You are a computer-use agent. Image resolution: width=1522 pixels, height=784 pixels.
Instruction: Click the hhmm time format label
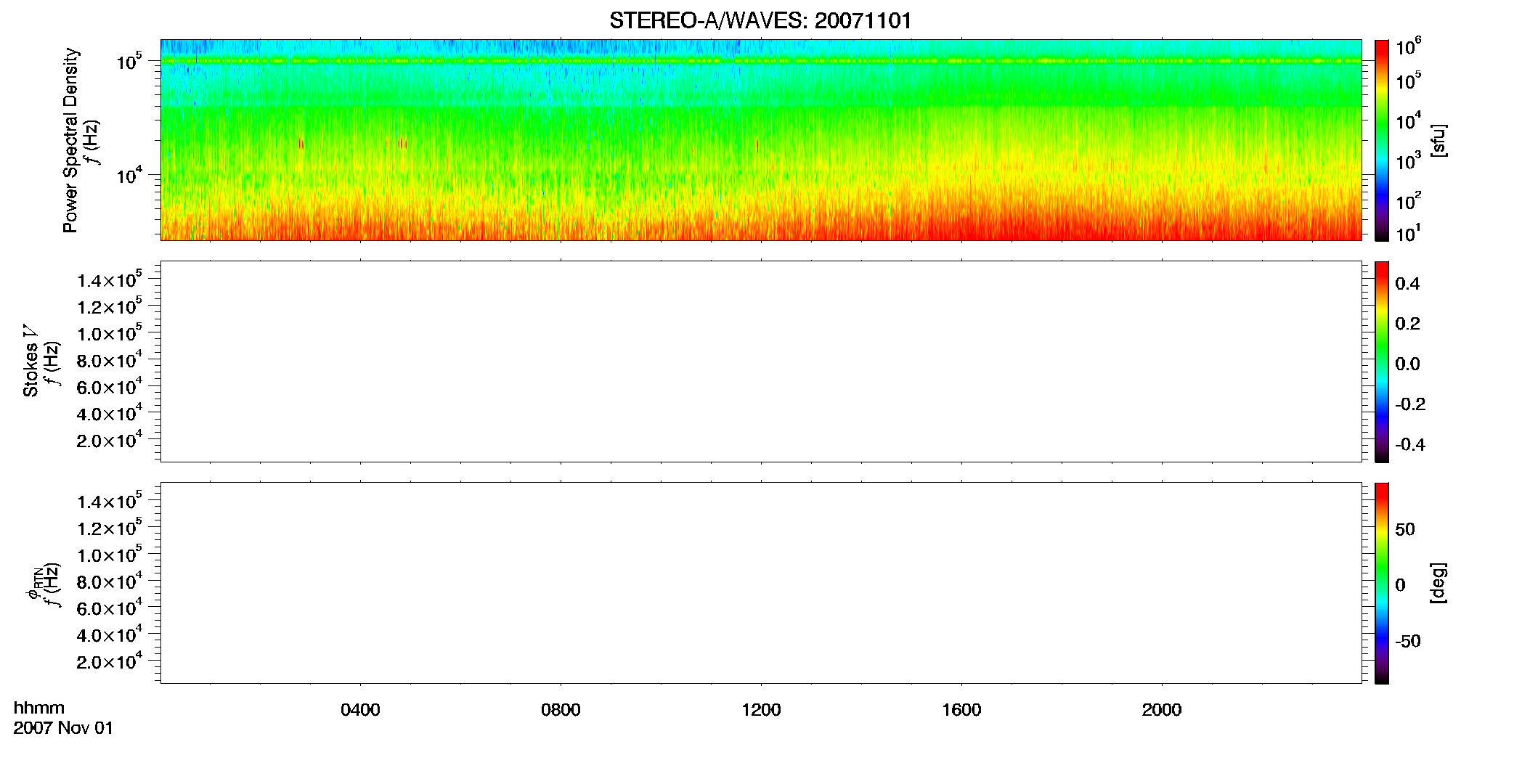click(39, 708)
